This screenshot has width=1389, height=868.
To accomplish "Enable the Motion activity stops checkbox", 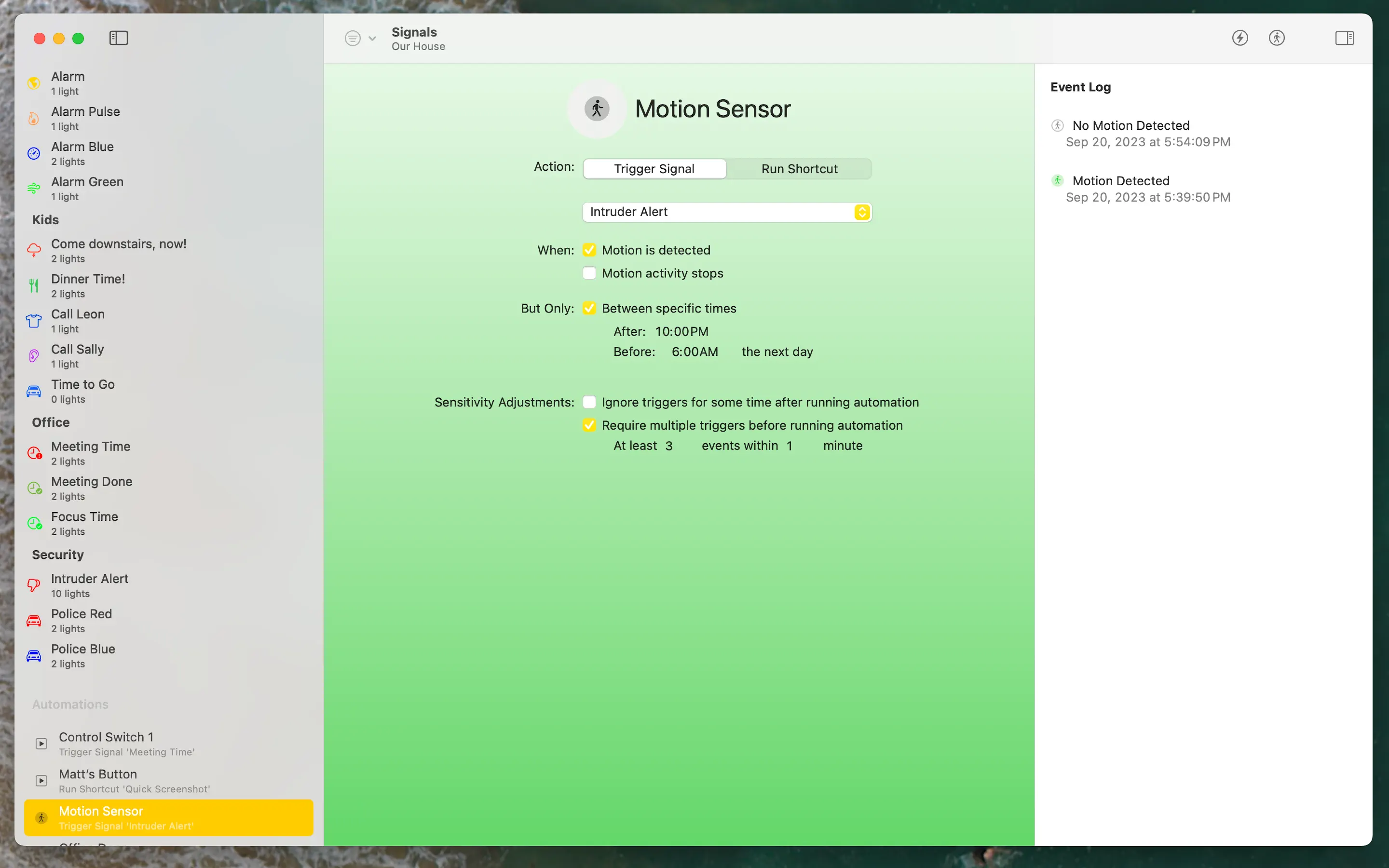I will (x=589, y=273).
